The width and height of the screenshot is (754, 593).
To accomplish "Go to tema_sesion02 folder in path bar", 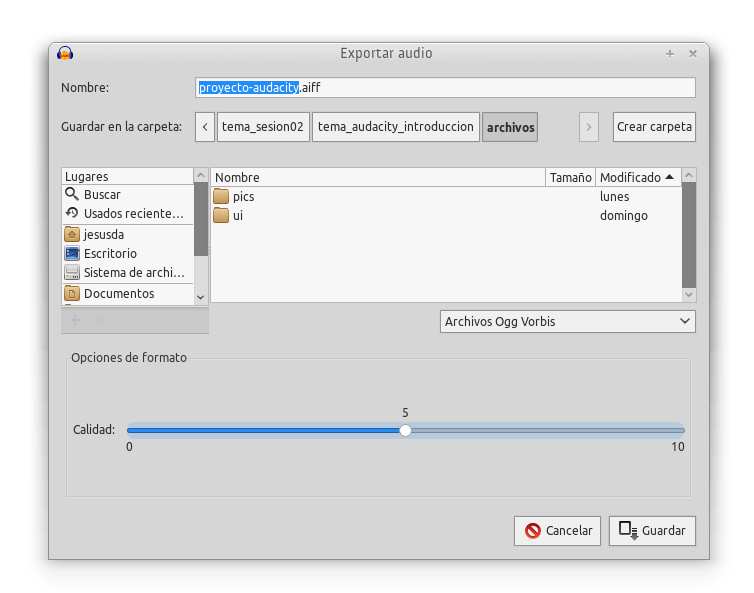I will point(262,127).
